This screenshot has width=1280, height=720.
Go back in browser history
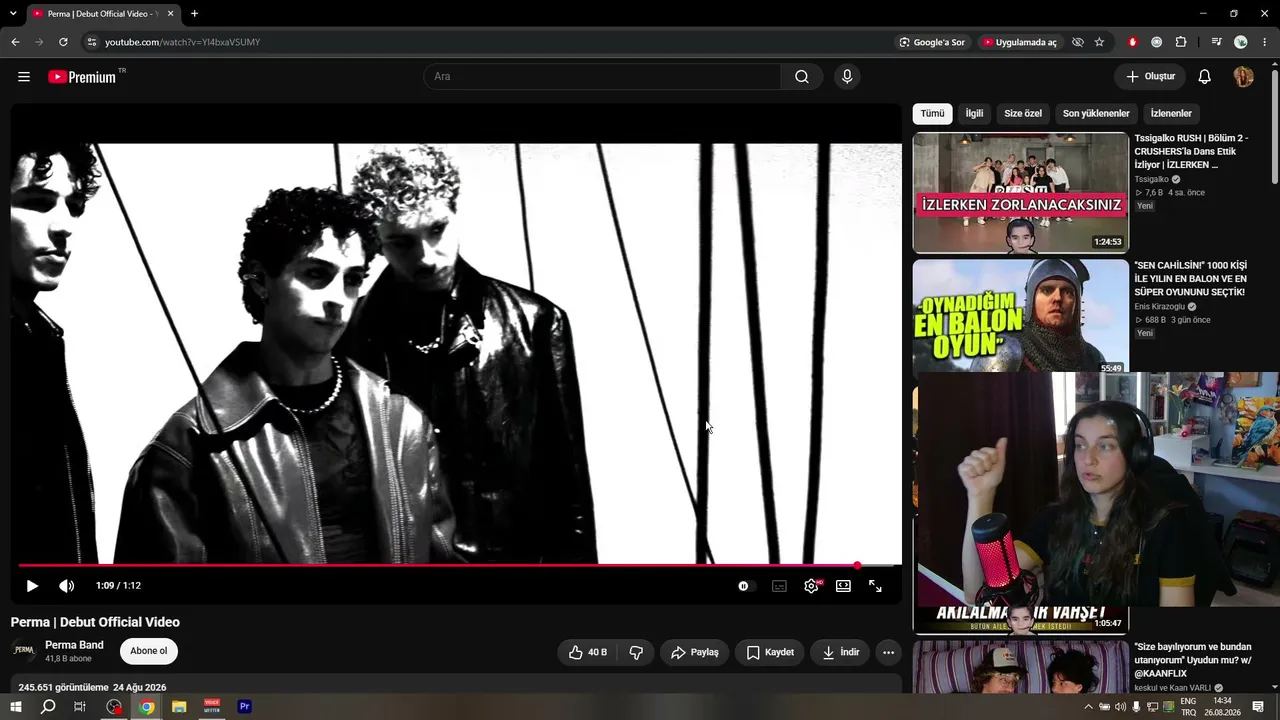[15, 42]
